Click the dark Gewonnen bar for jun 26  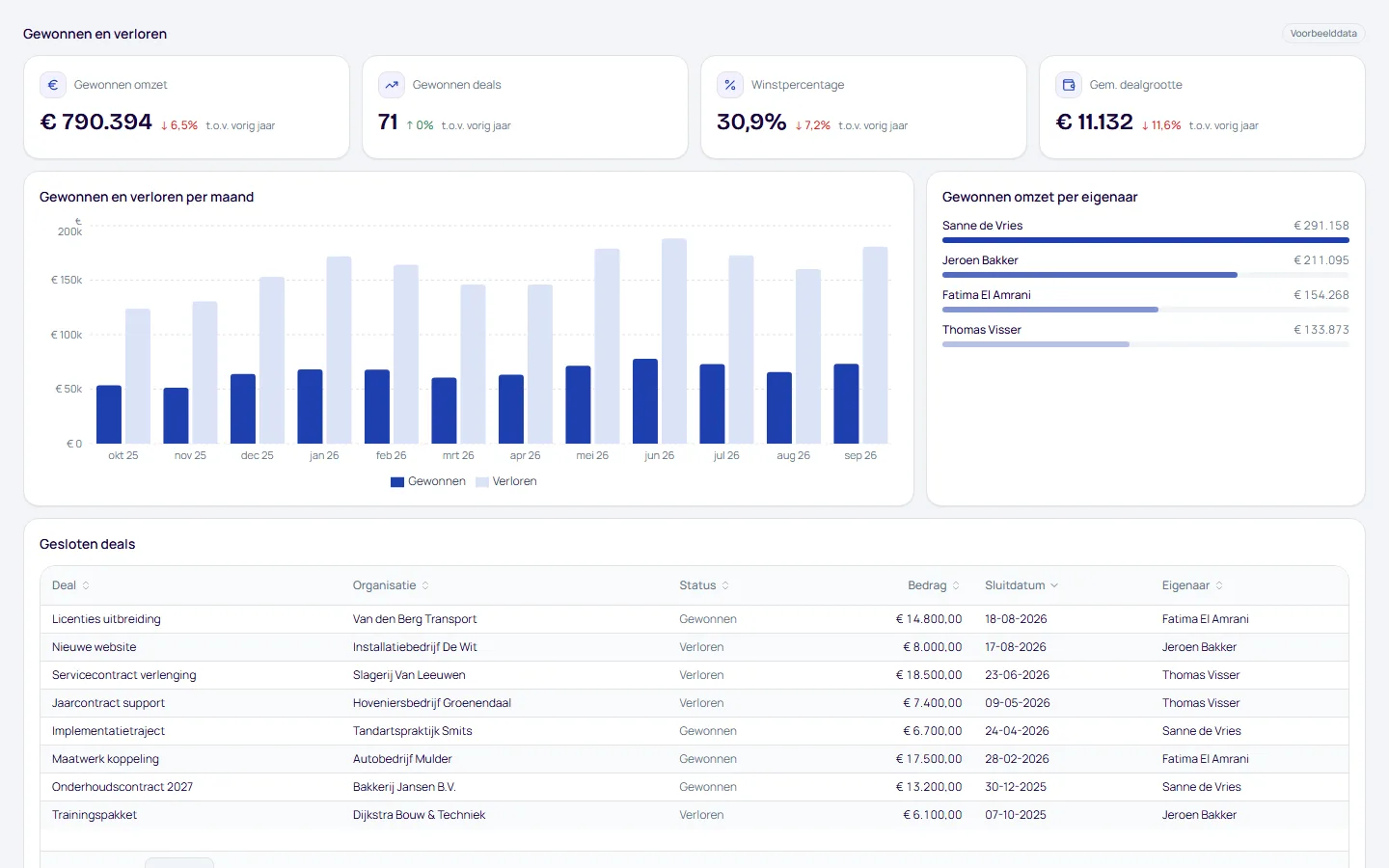(645, 401)
